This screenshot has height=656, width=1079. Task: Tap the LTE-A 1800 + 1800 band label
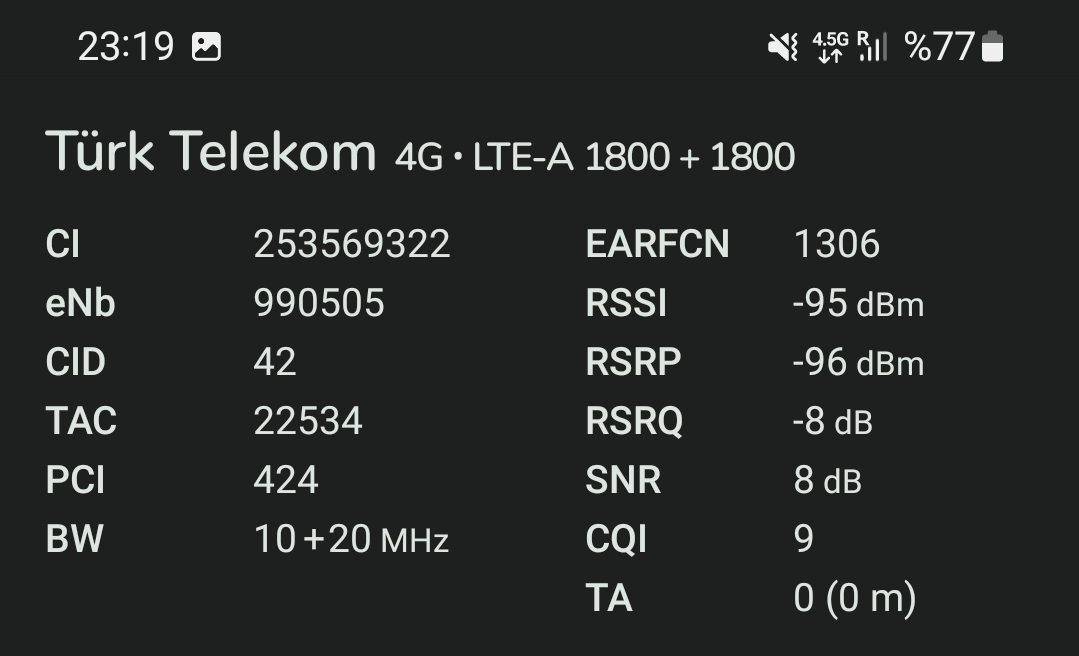pos(634,157)
